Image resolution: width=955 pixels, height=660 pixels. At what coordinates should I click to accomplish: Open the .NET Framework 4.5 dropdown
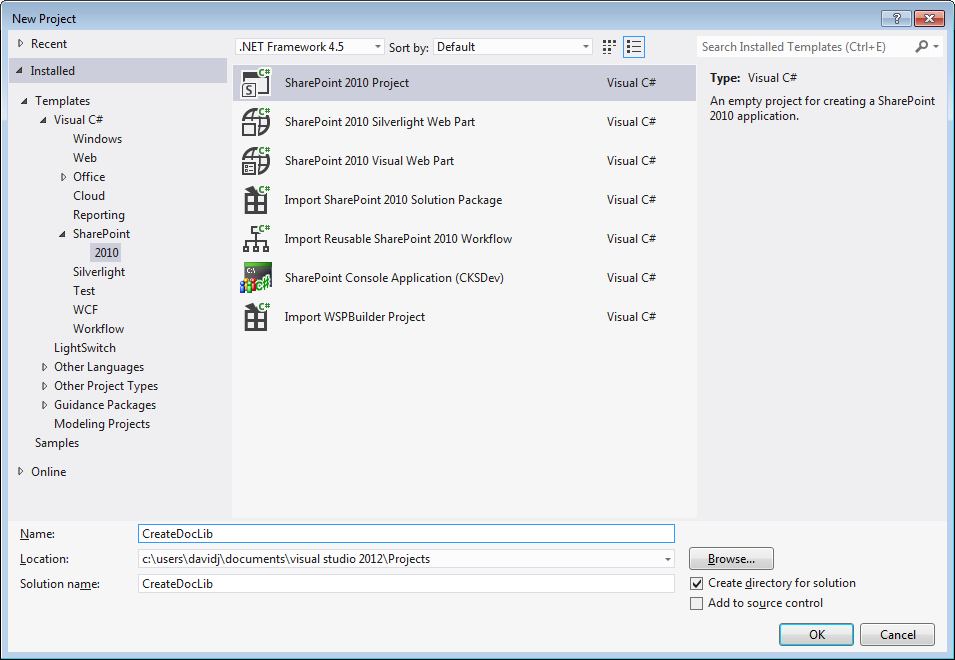click(309, 47)
